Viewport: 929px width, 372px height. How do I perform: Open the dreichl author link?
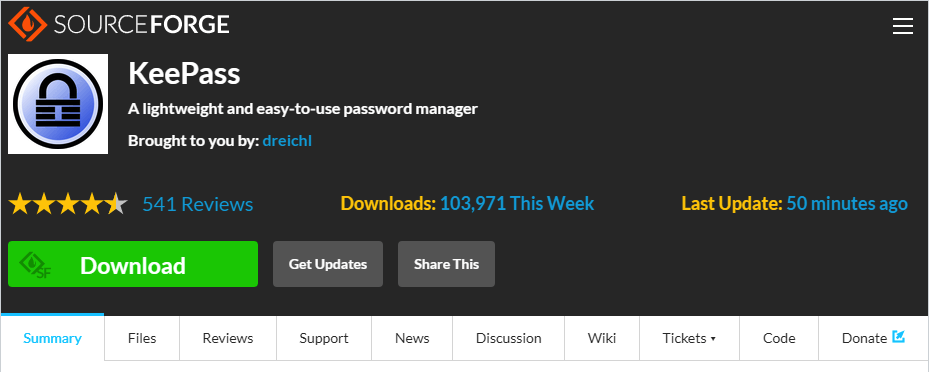point(287,141)
